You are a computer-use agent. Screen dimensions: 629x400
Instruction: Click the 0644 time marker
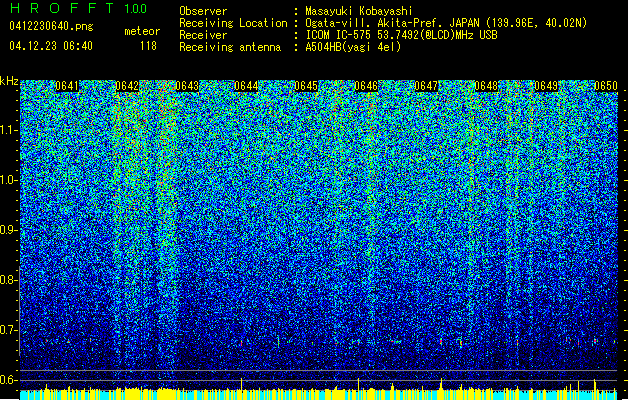(246, 86)
